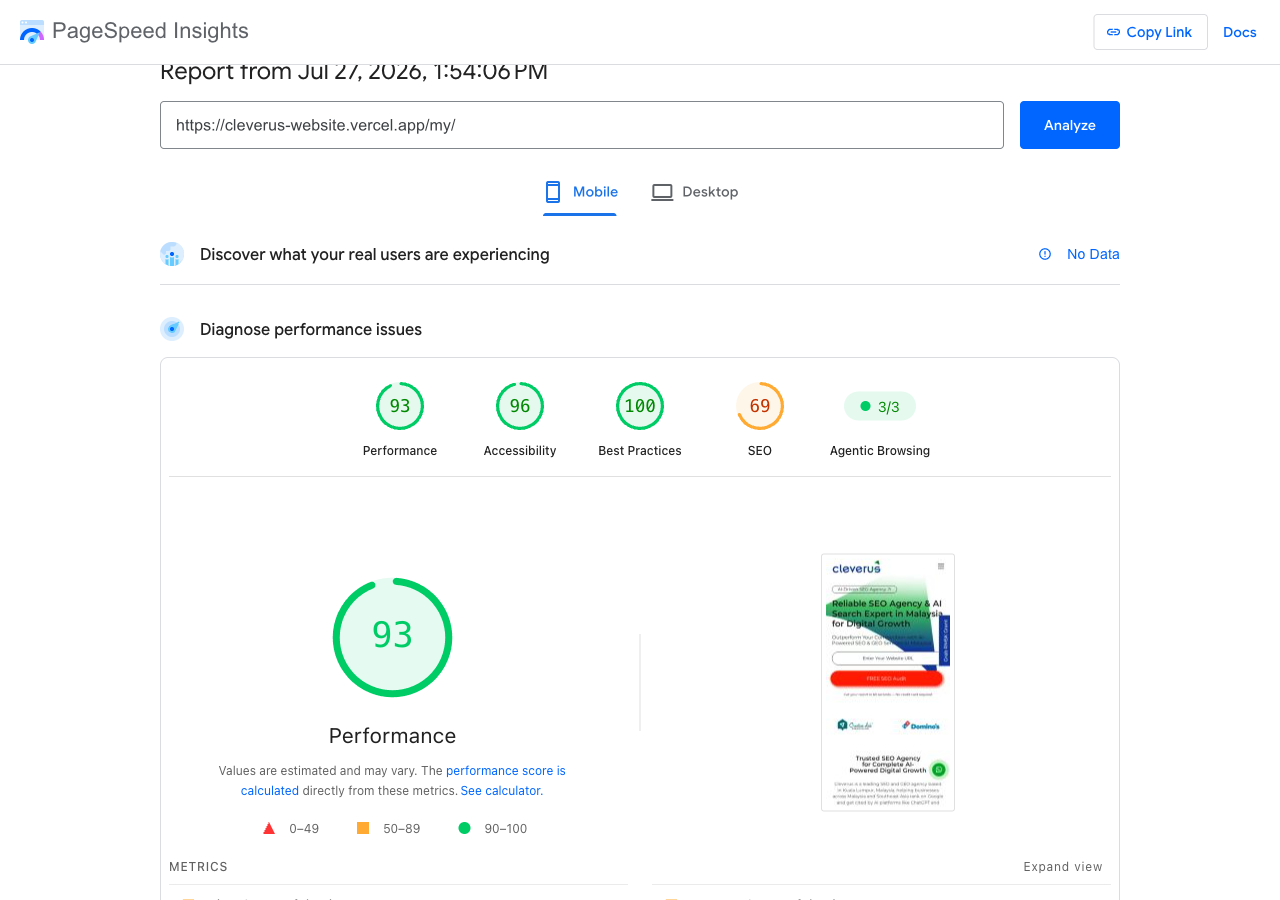Viewport: 1280px width, 900px height.
Task: Click the green circle 90–100 legend icon
Action: click(464, 828)
